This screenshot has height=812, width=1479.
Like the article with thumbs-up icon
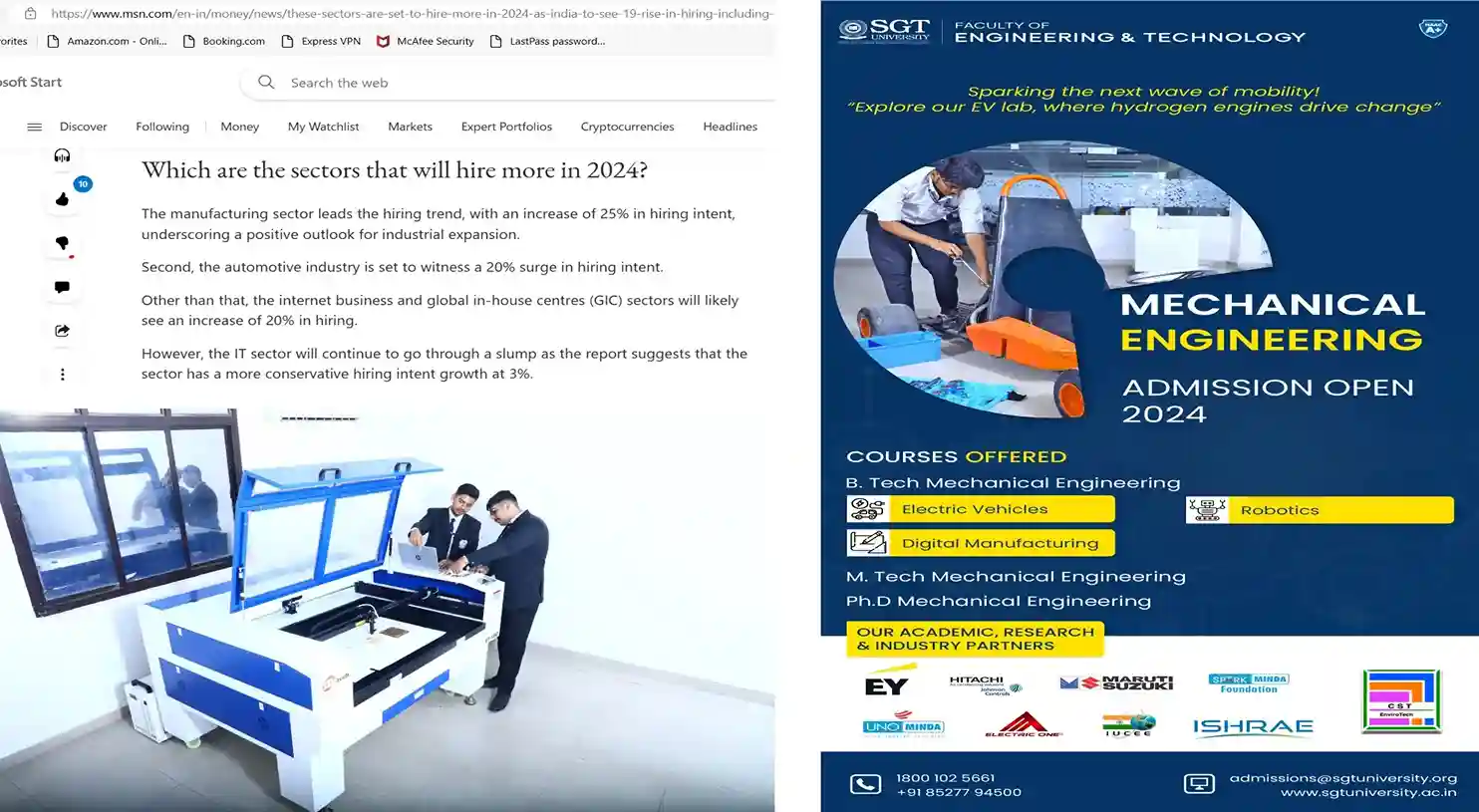click(x=62, y=199)
